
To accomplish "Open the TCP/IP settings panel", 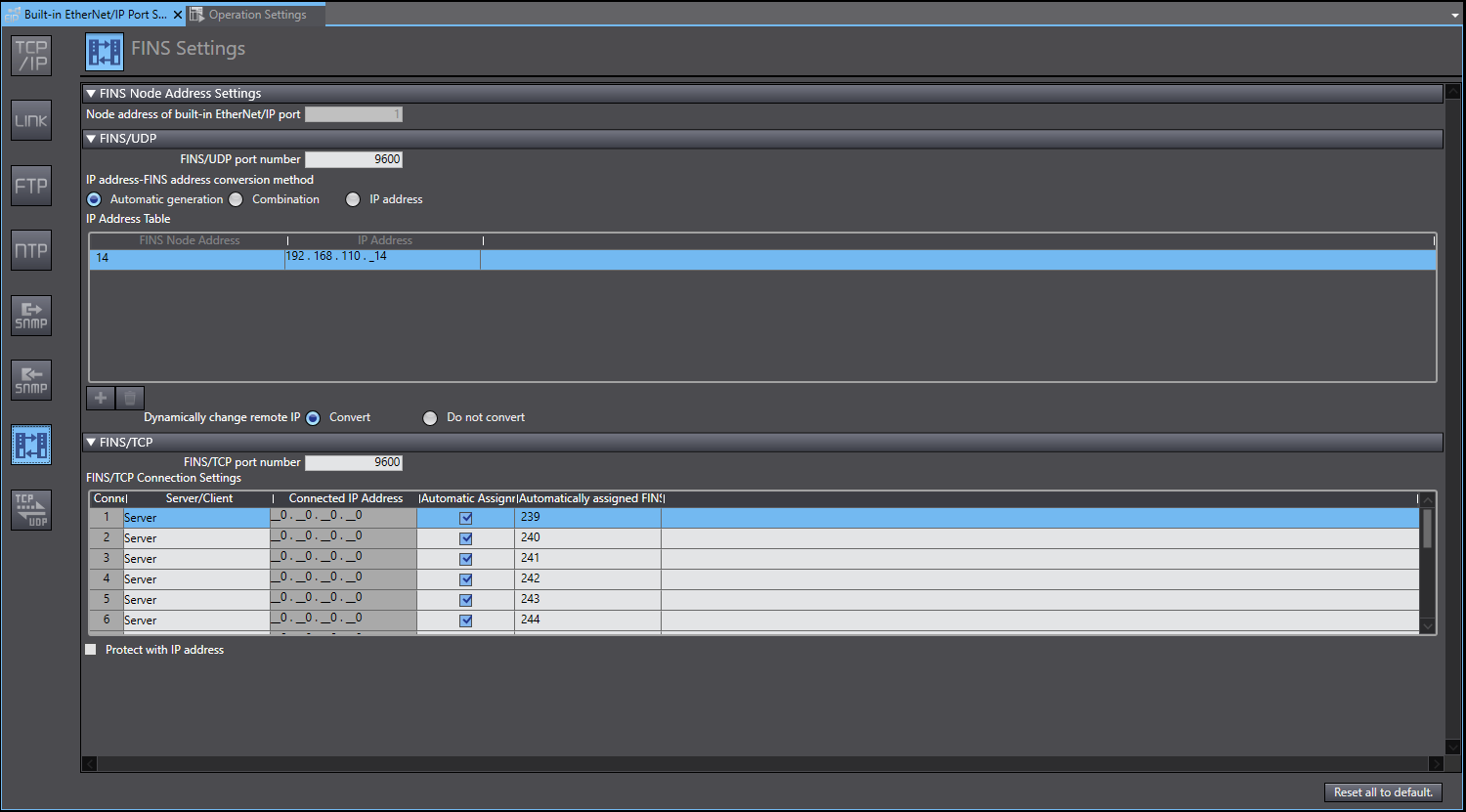I will (x=30, y=56).
